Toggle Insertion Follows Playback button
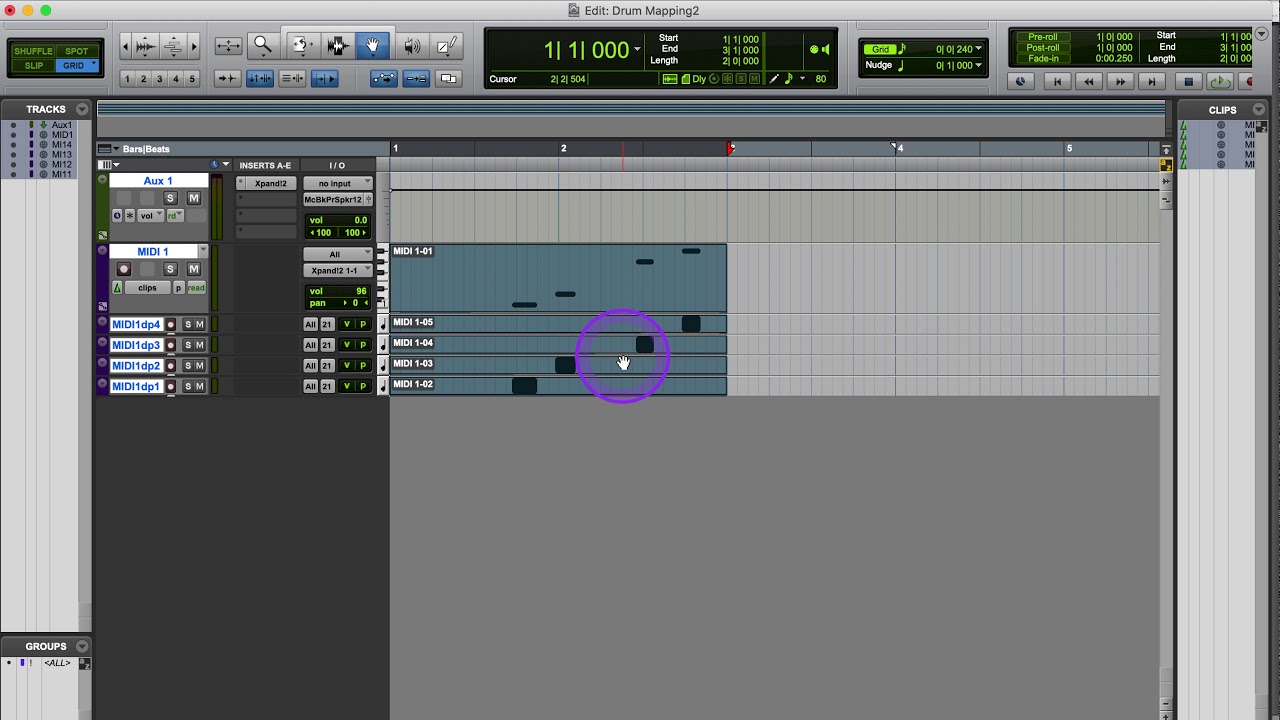The width and height of the screenshot is (1280, 720). (324, 79)
